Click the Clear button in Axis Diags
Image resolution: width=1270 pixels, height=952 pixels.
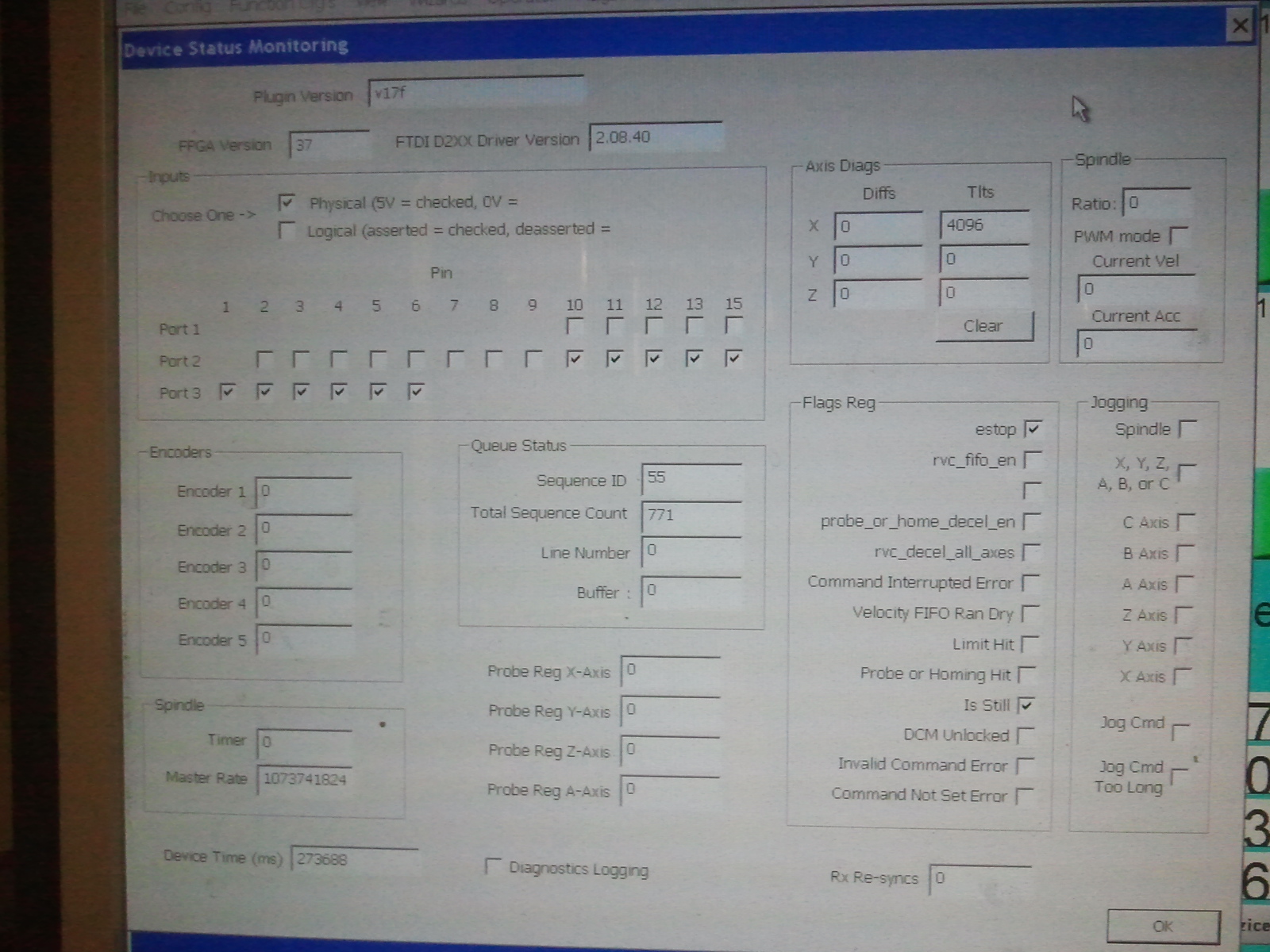pos(983,326)
